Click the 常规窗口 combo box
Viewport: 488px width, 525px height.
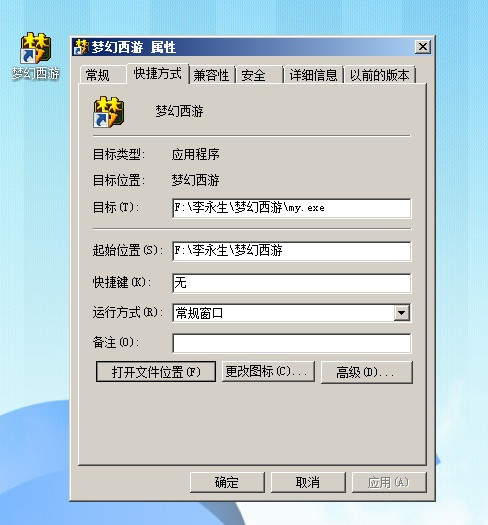tap(291, 313)
